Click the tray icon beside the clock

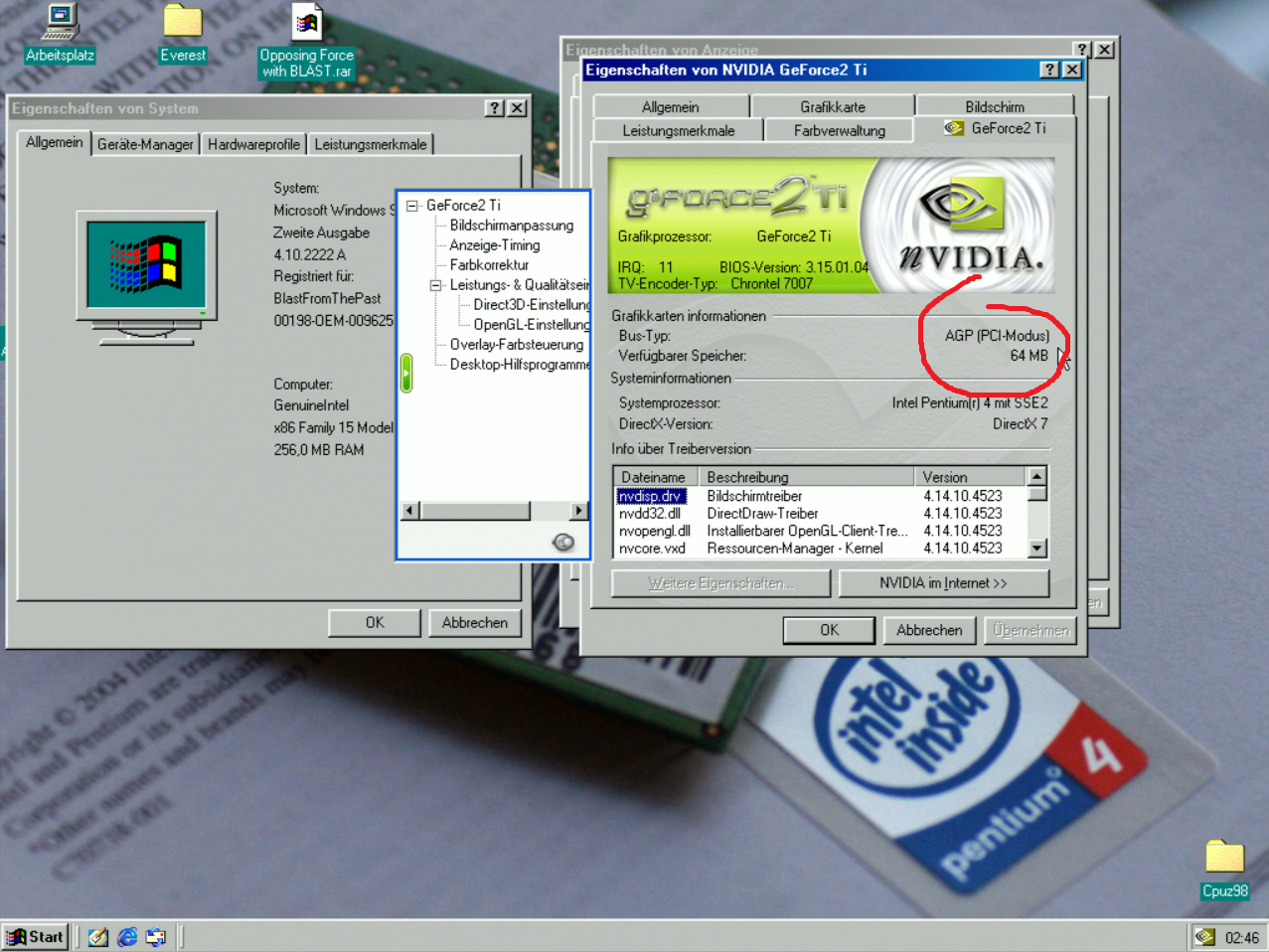1203,935
